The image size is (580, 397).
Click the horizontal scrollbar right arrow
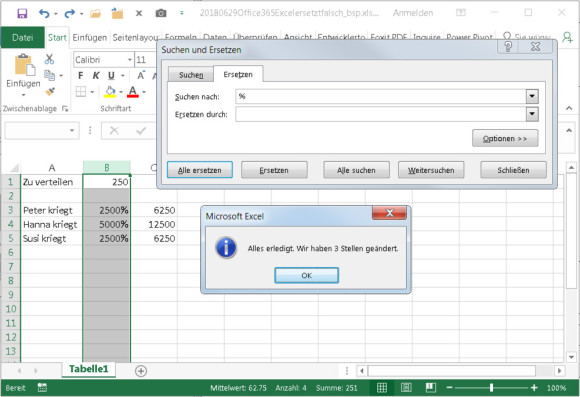click(x=559, y=370)
